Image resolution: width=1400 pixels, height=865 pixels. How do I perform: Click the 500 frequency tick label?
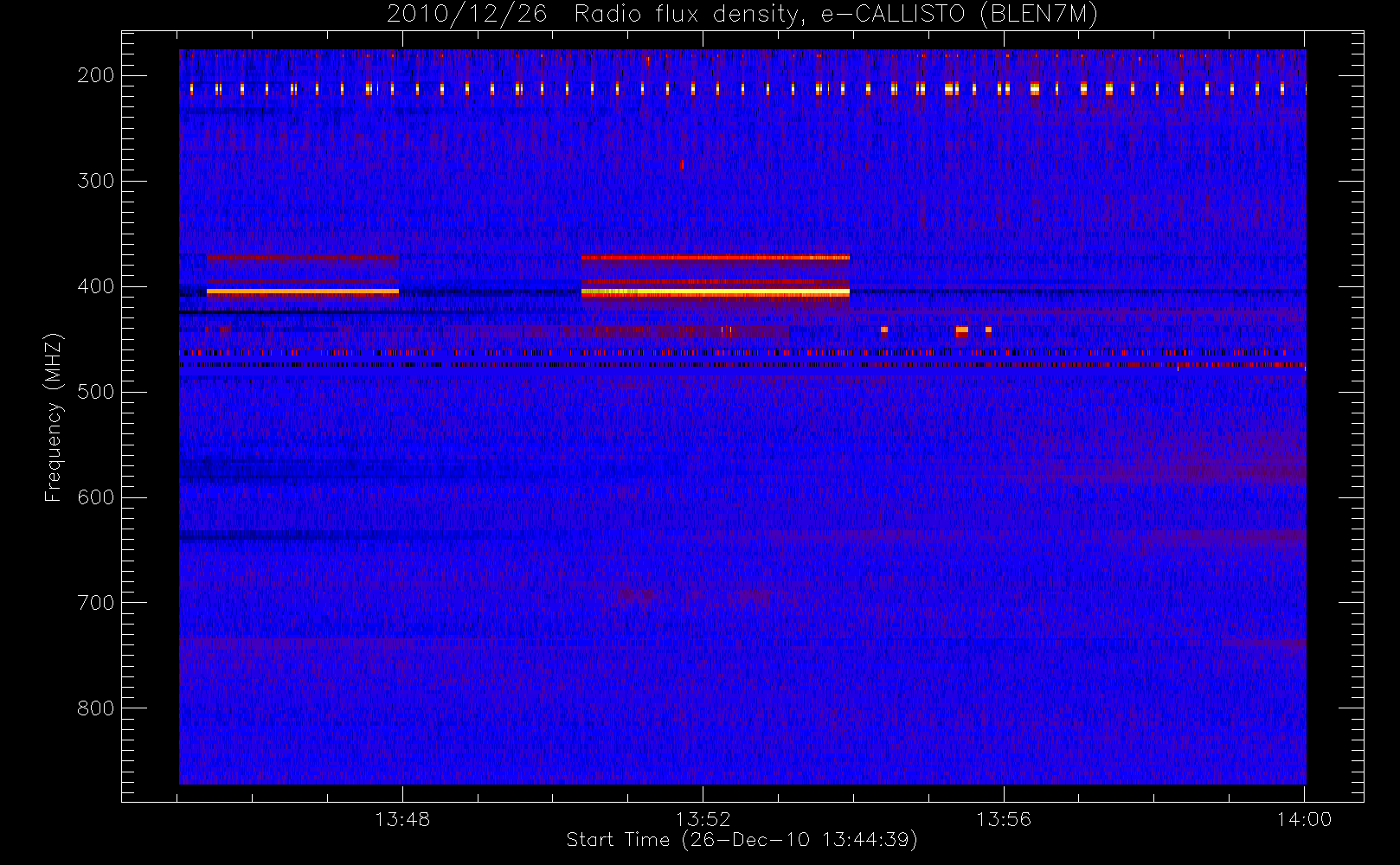point(96,392)
